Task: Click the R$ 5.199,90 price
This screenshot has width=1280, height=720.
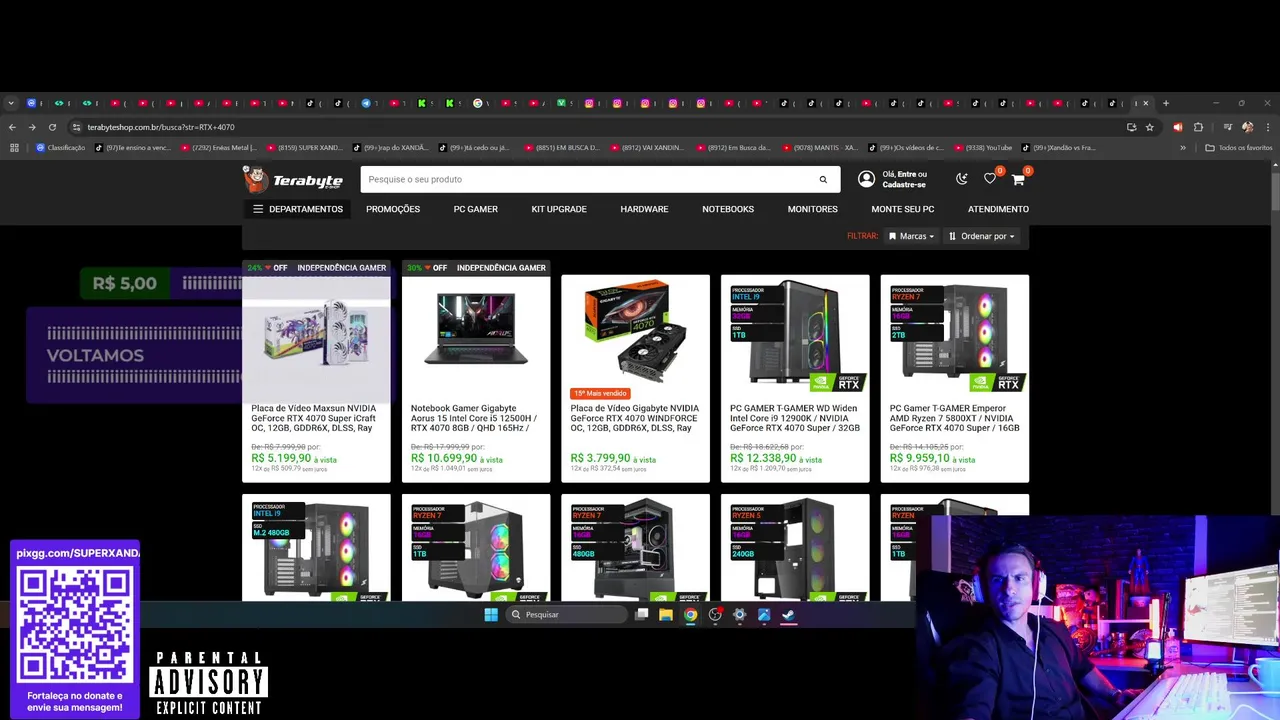Action: click(281, 458)
